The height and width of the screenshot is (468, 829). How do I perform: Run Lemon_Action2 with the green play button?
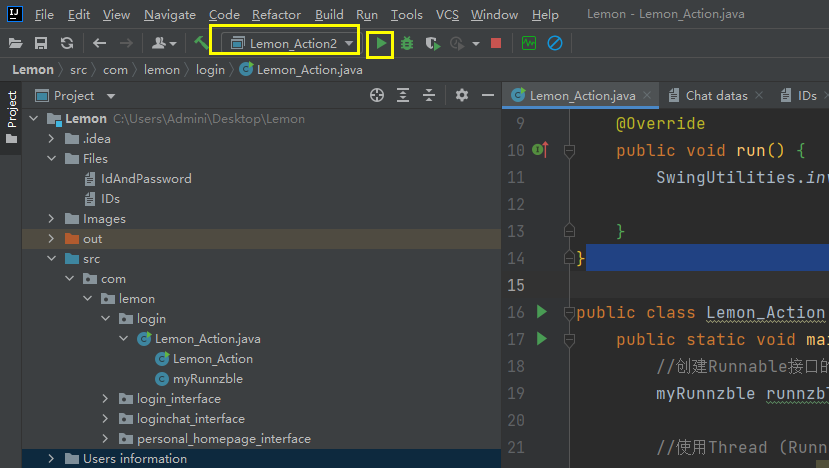381,43
